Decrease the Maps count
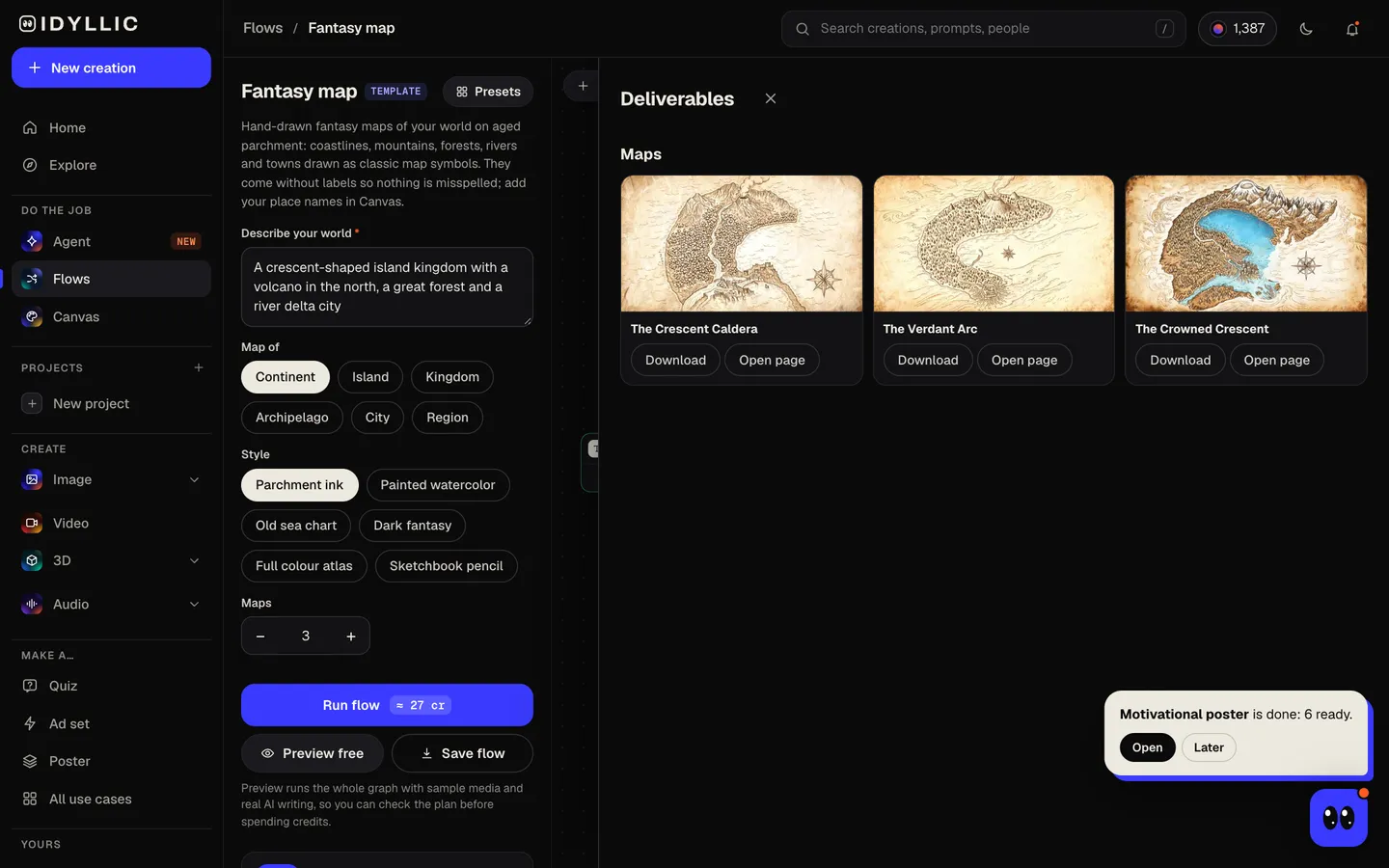Image resolution: width=1389 pixels, height=868 pixels. pyautogui.click(x=260, y=636)
